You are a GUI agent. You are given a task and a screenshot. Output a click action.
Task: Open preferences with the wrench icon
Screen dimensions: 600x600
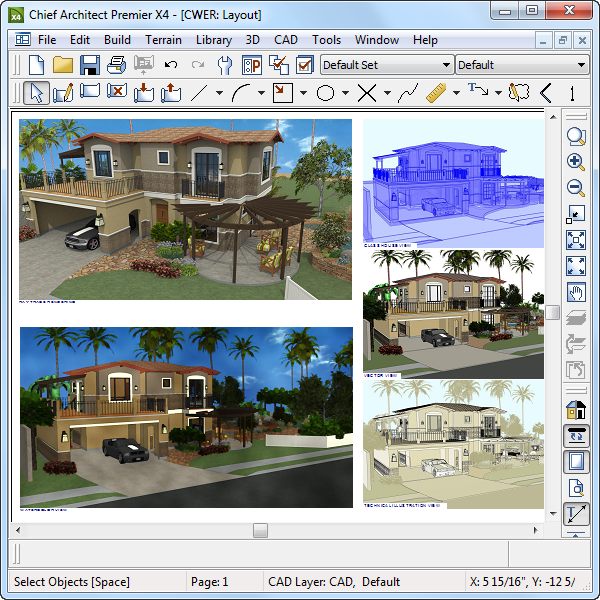pyautogui.click(x=225, y=65)
